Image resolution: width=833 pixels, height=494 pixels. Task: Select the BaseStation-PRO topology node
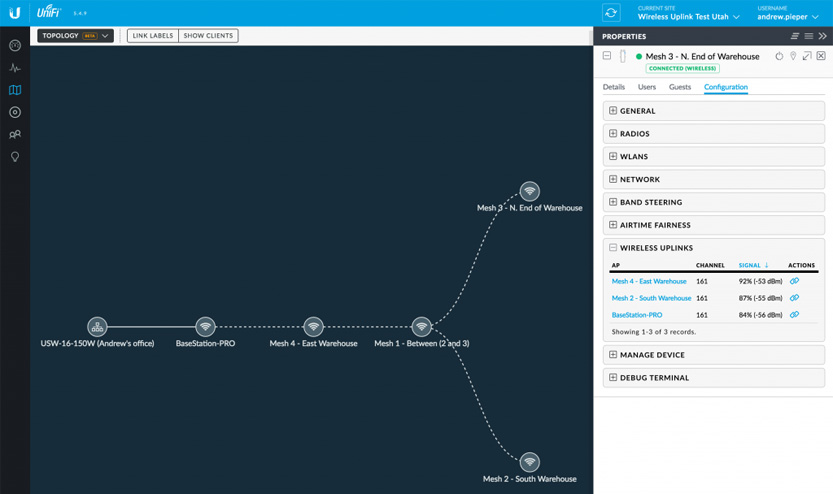[x=205, y=327]
